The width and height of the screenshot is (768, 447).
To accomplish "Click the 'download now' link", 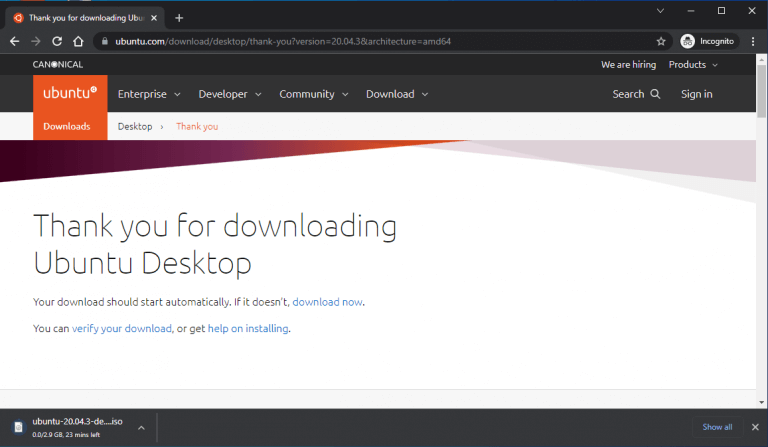I will (327, 302).
